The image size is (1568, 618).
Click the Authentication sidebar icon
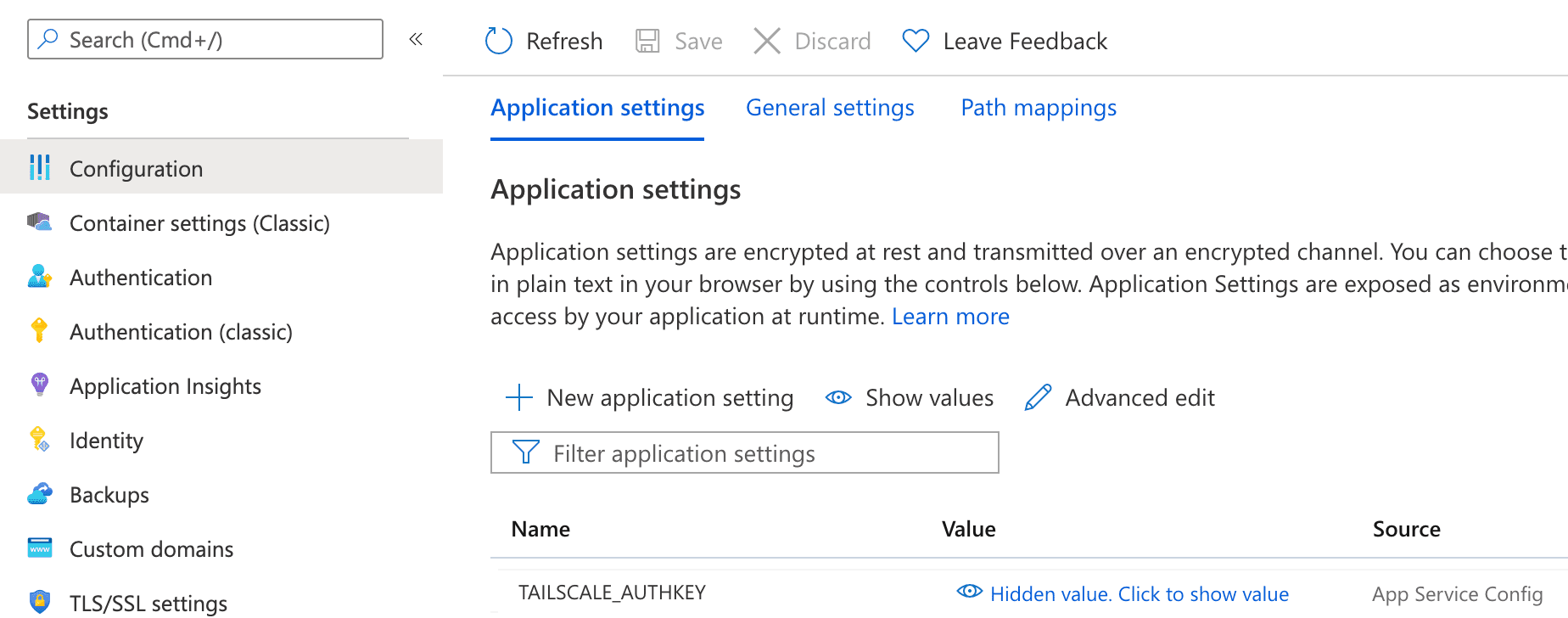[40, 277]
